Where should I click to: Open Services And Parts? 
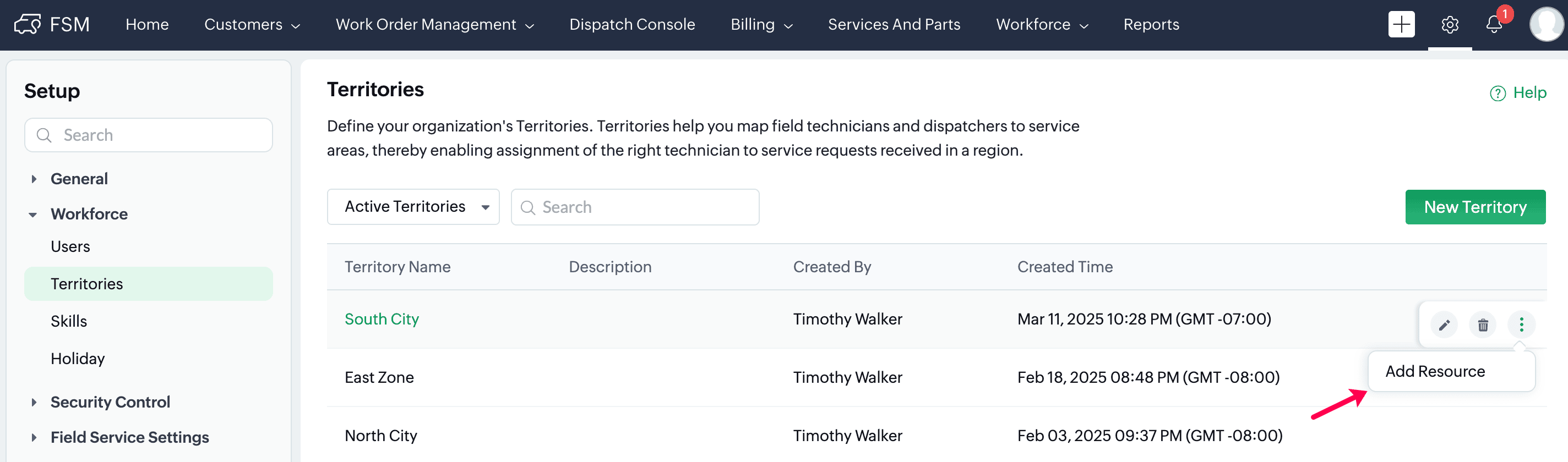click(x=894, y=24)
